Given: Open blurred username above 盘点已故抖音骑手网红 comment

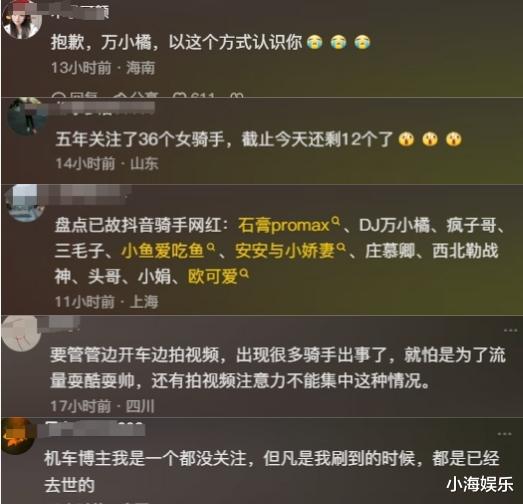Looking at the screenshot, I should click(x=85, y=194).
